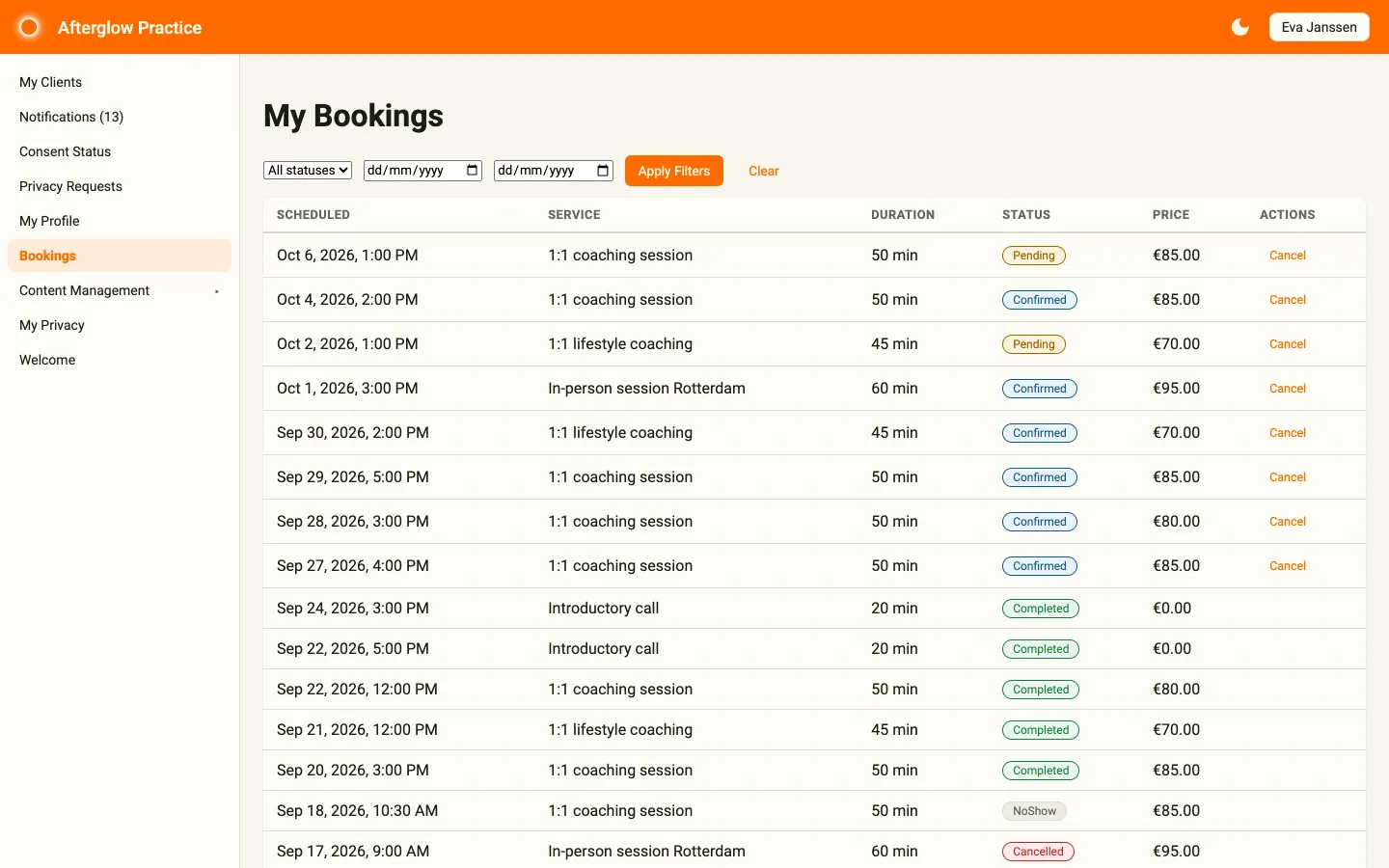Click the NoShow status badge
Screen dimensions: 1389x868
tap(1034, 811)
